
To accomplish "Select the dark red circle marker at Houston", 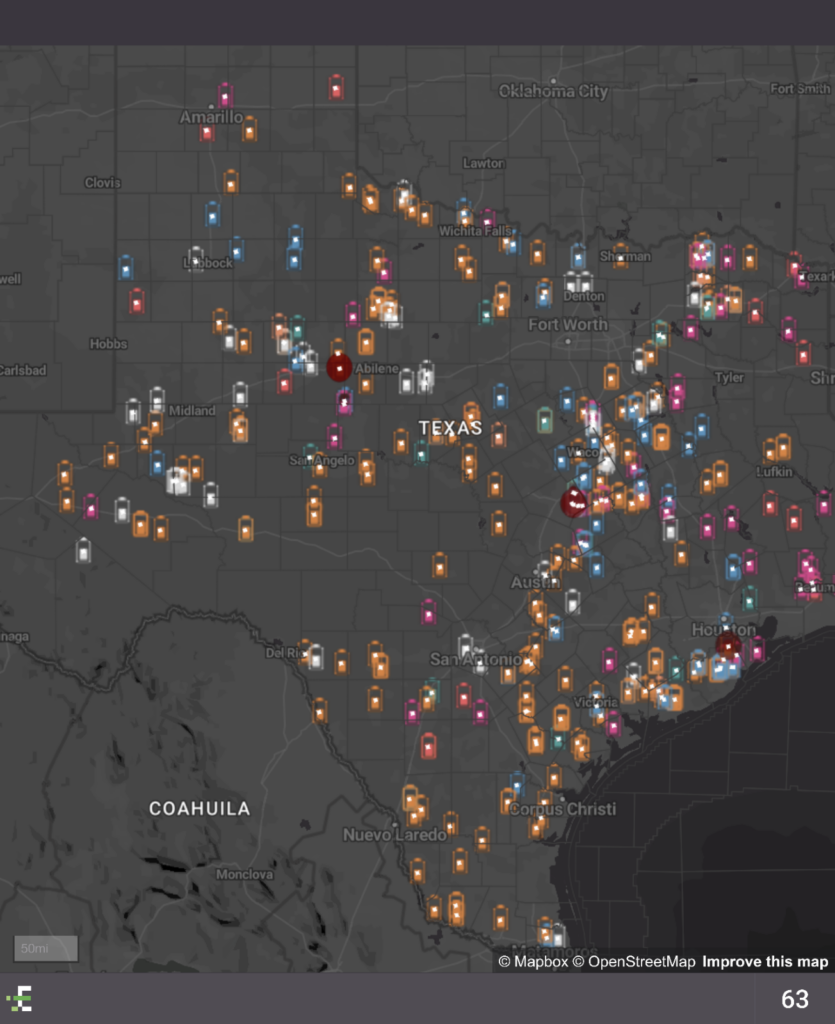I will coord(728,645).
